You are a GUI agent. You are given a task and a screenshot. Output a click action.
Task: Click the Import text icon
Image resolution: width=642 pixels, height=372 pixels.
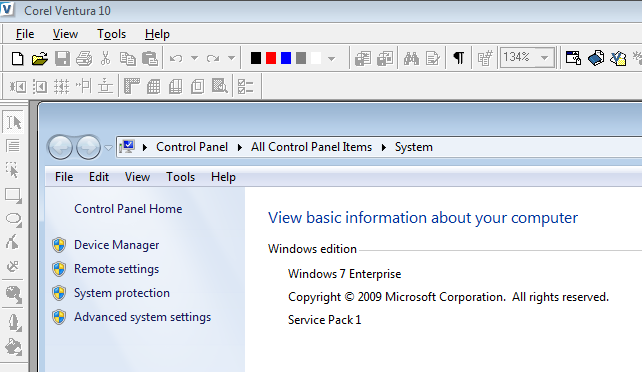click(x=363, y=59)
